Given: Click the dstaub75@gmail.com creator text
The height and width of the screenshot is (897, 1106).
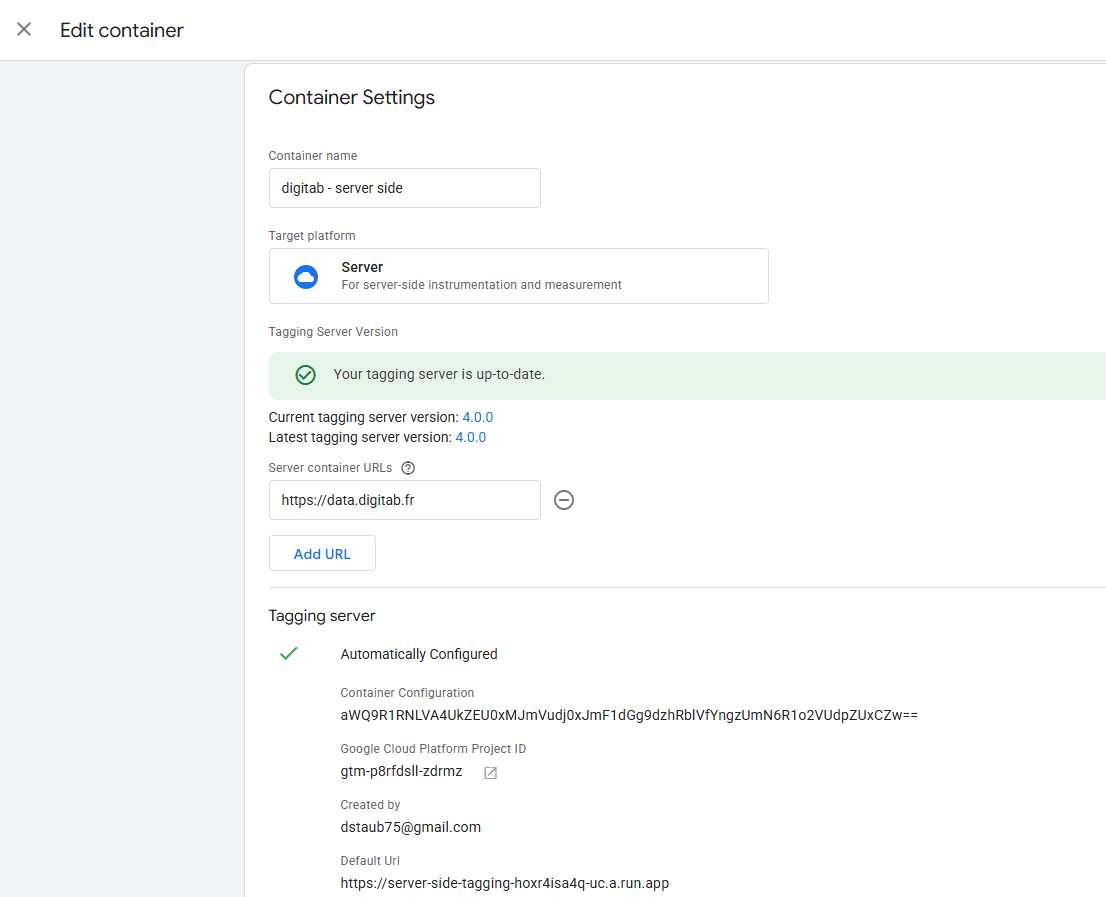Looking at the screenshot, I should tap(411, 827).
